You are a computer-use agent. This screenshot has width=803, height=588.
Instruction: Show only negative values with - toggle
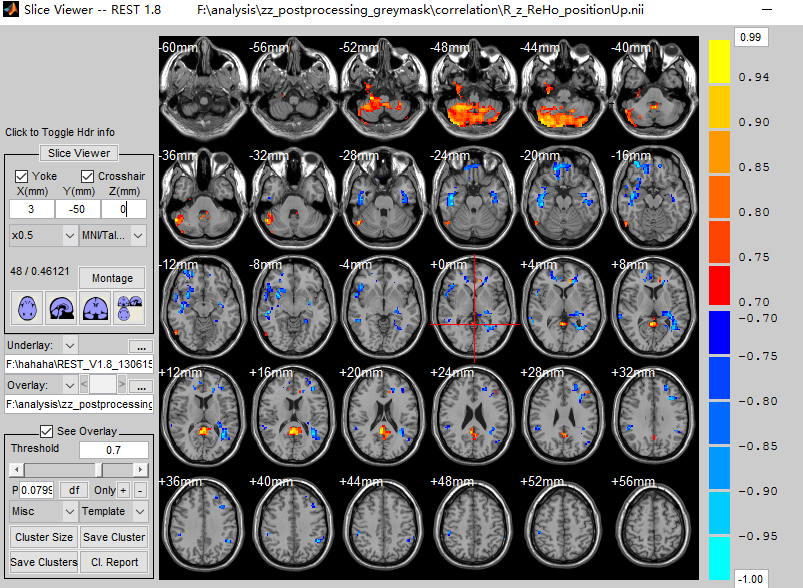click(140, 490)
